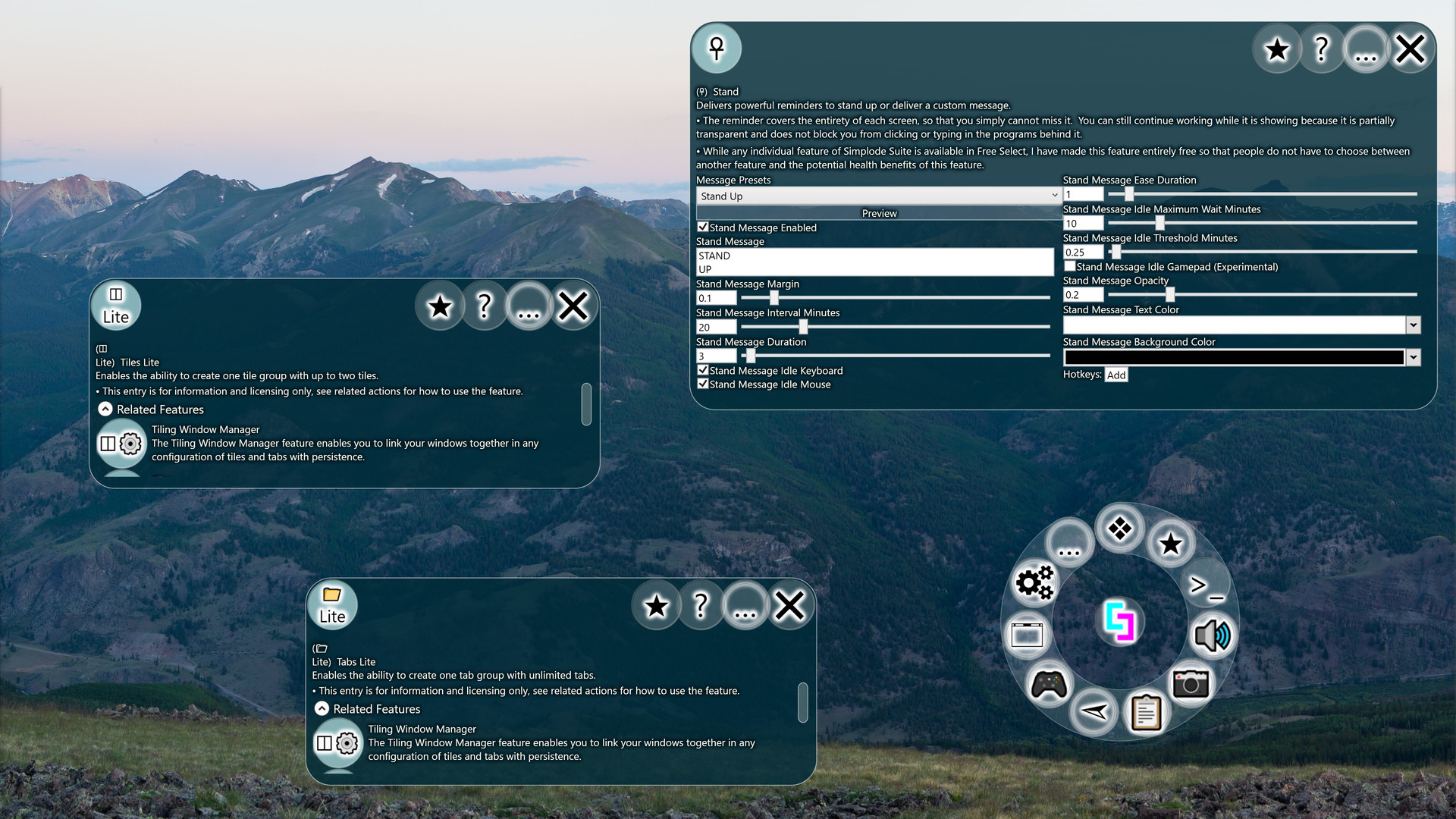Click the window management icon in radial menu

click(x=1027, y=634)
